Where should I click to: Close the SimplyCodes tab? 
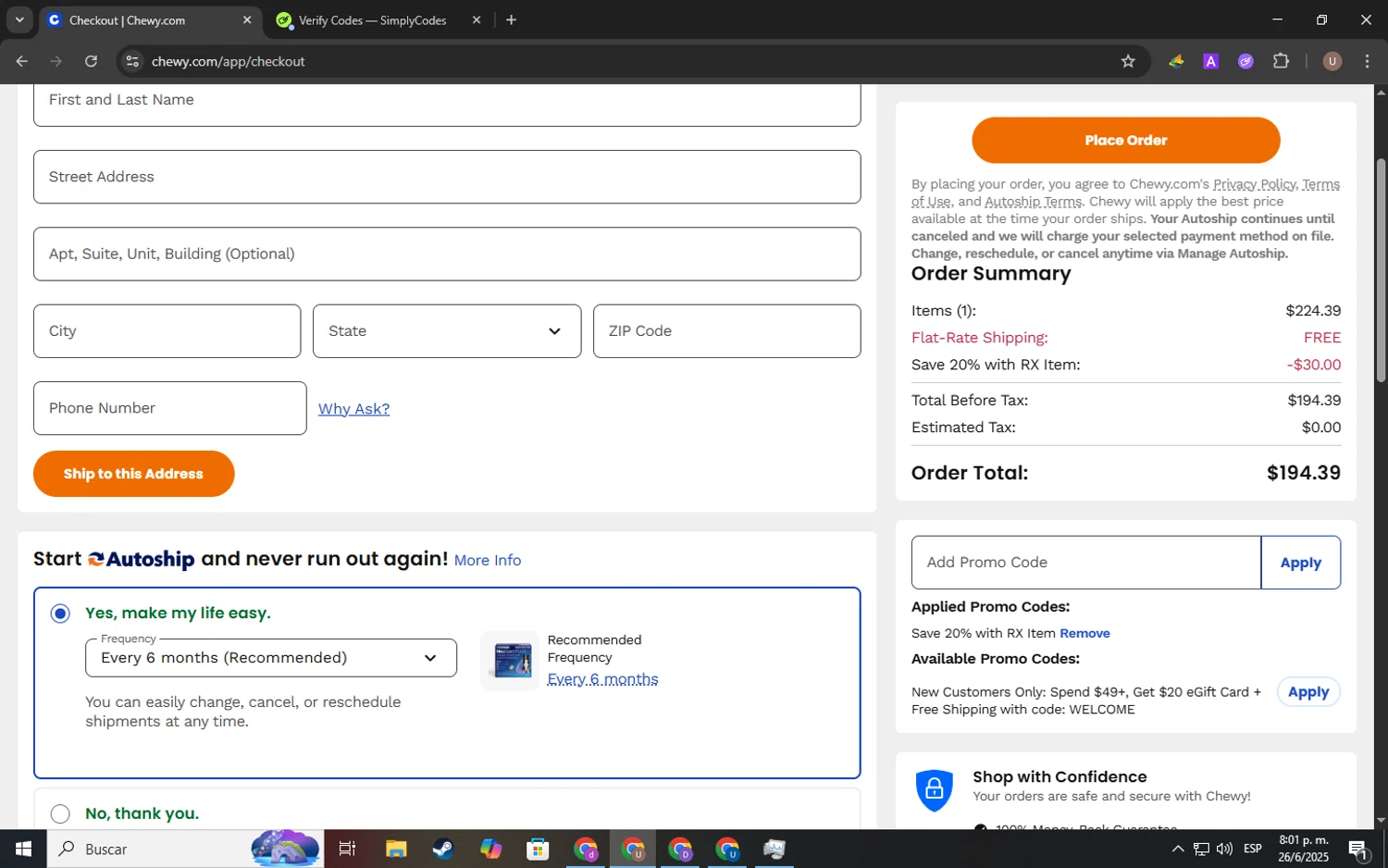477,20
